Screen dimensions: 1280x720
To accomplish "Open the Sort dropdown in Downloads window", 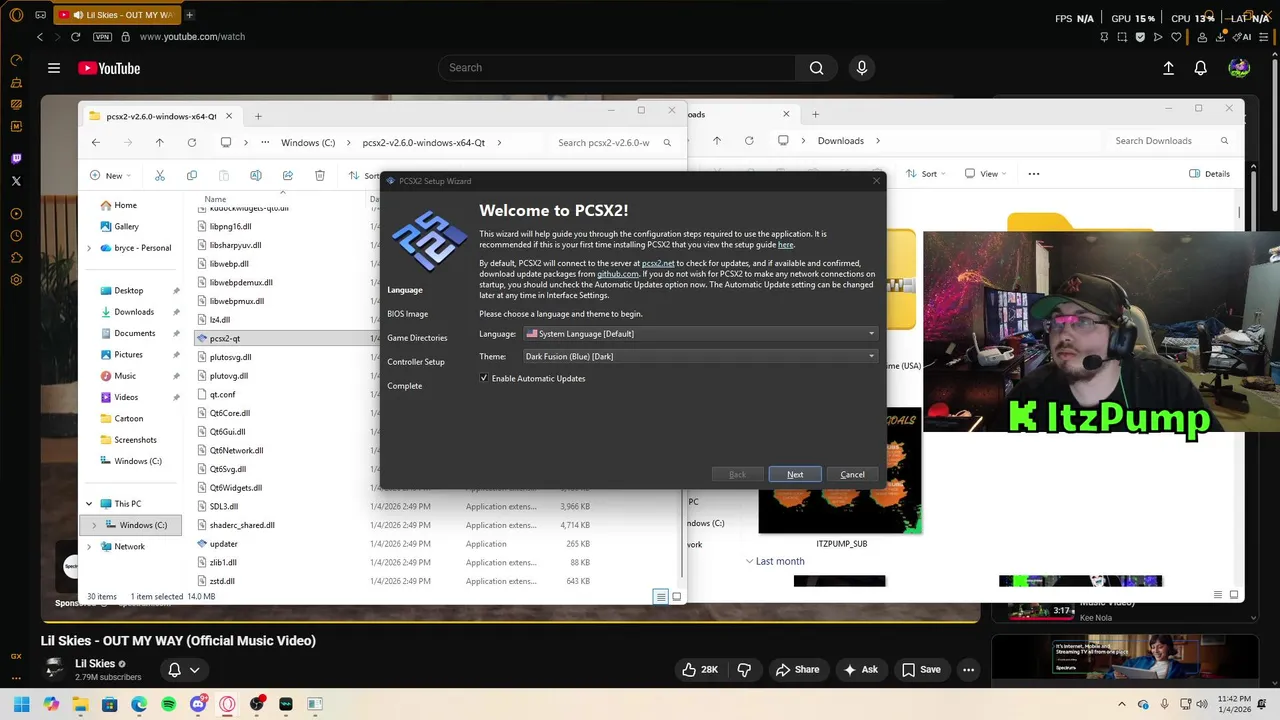I will pos(925,173).
